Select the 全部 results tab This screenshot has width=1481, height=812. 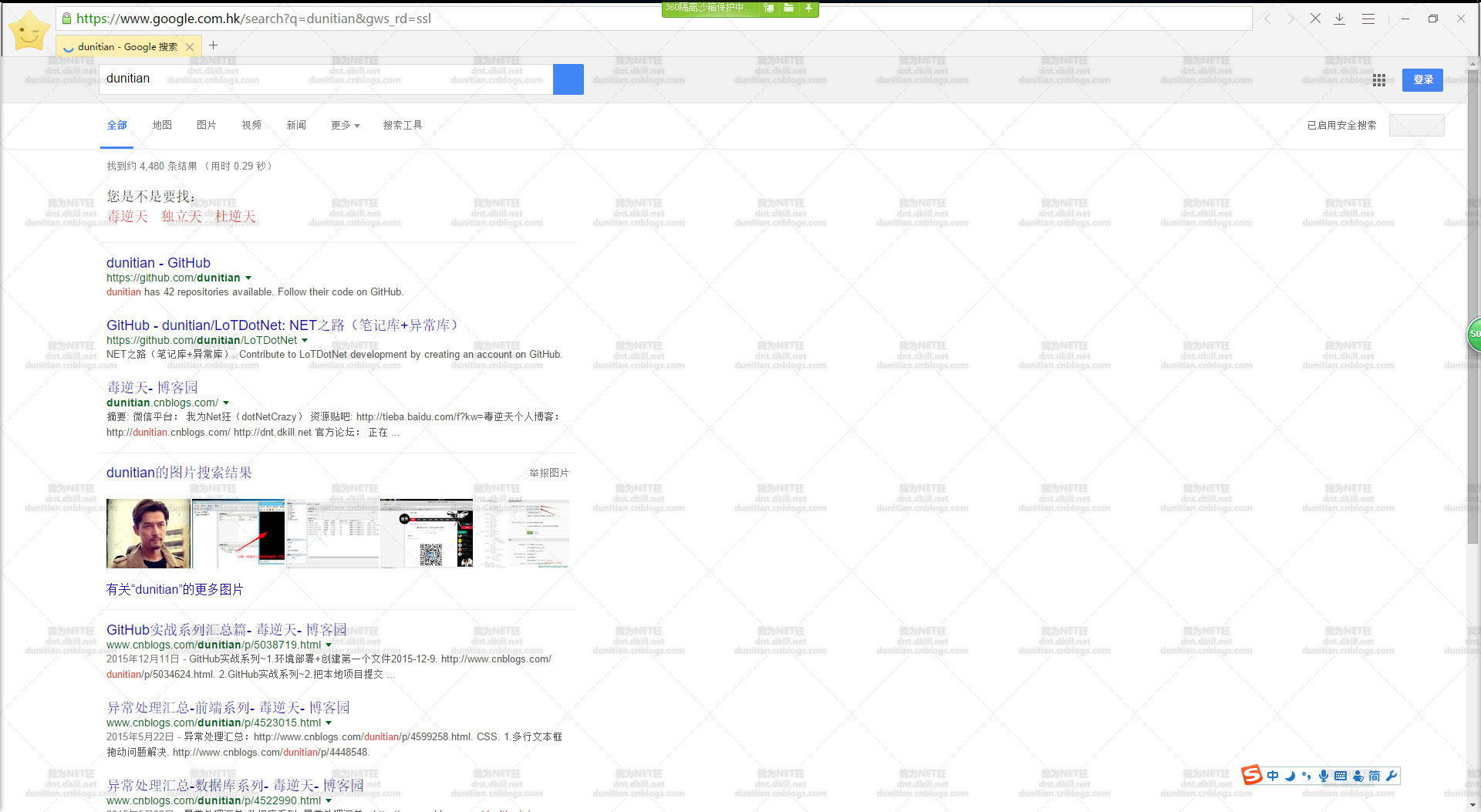[117, 125]
